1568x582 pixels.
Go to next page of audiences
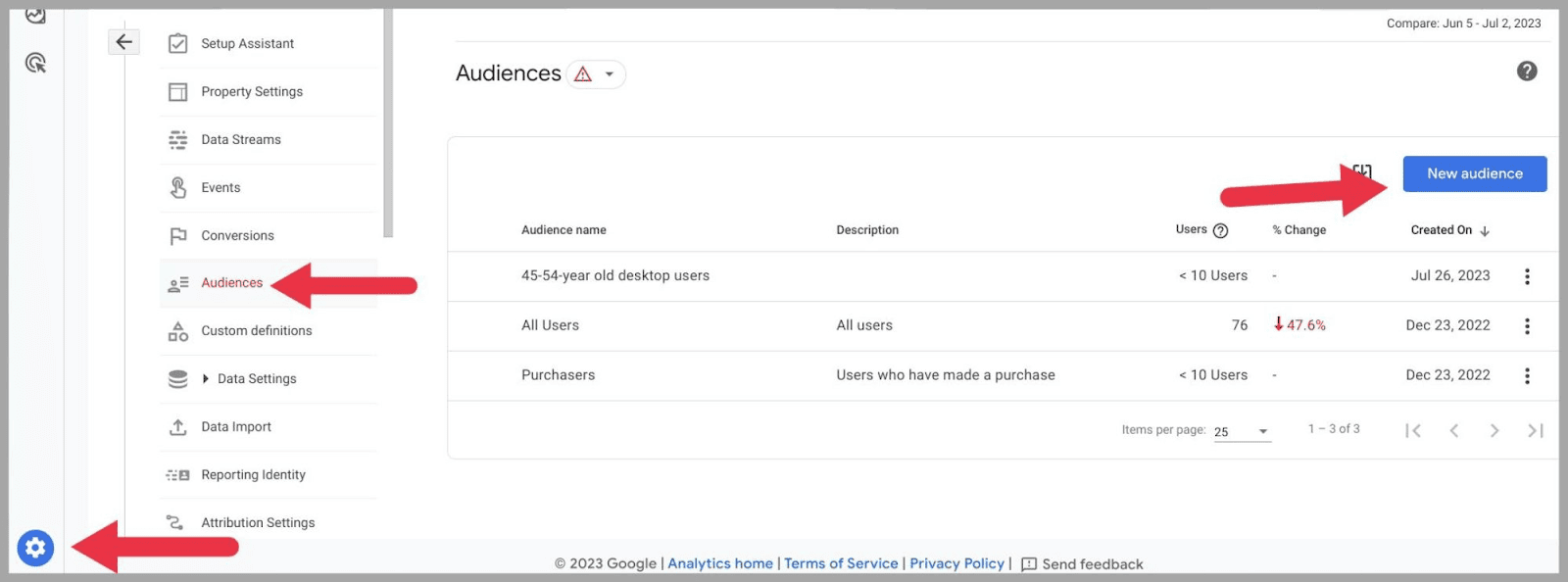(1494, 431)
